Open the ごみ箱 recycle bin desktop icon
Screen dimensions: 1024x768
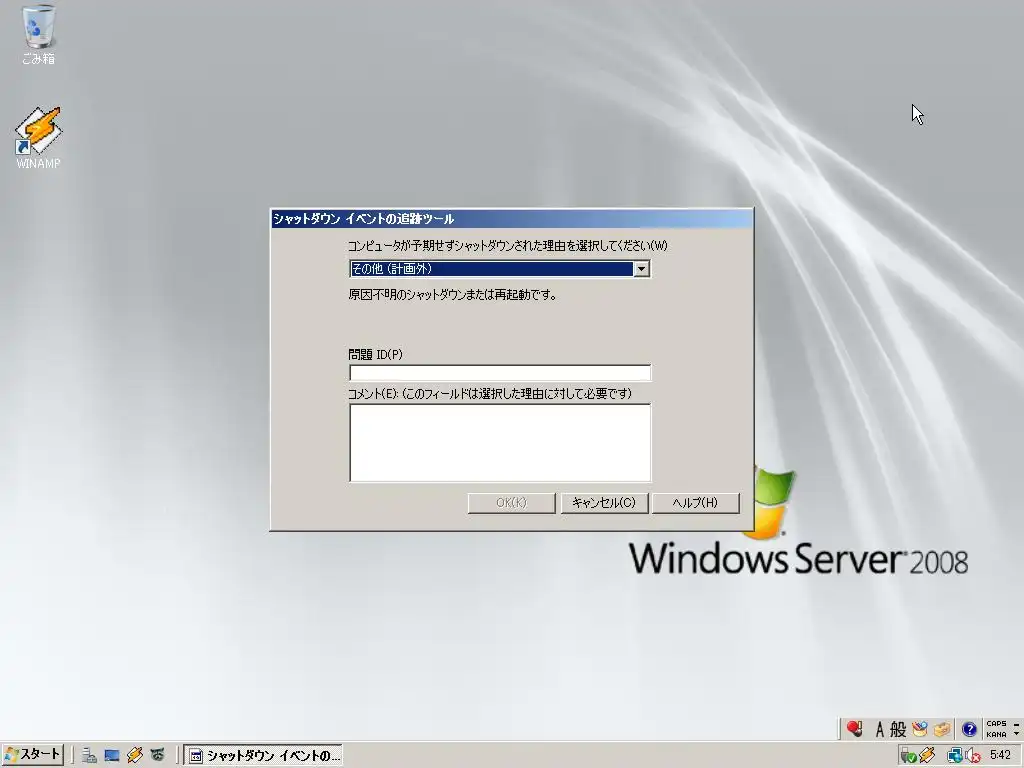coord(39,34)
